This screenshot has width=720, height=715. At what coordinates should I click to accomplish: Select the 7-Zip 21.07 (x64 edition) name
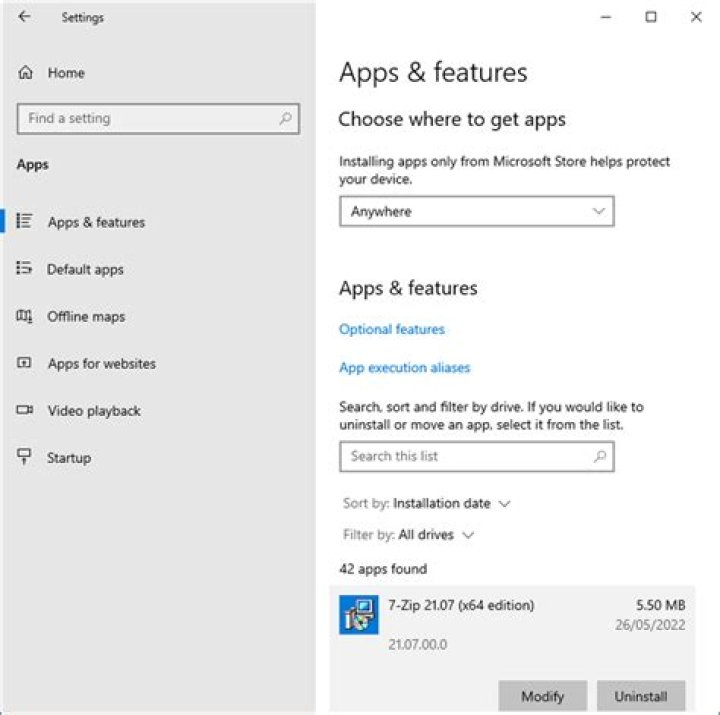click(x=461, y=605)
